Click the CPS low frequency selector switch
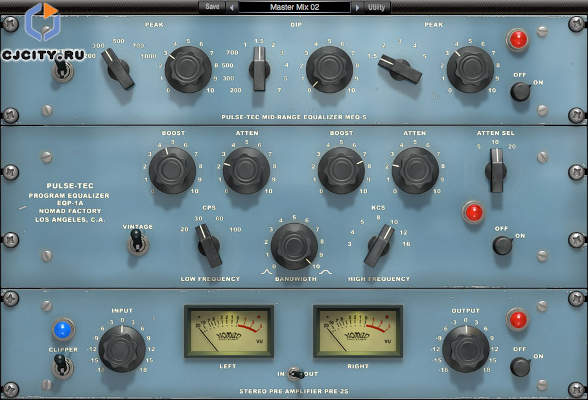The height and width of the screenshot is (400, 588). click(208, 246)
